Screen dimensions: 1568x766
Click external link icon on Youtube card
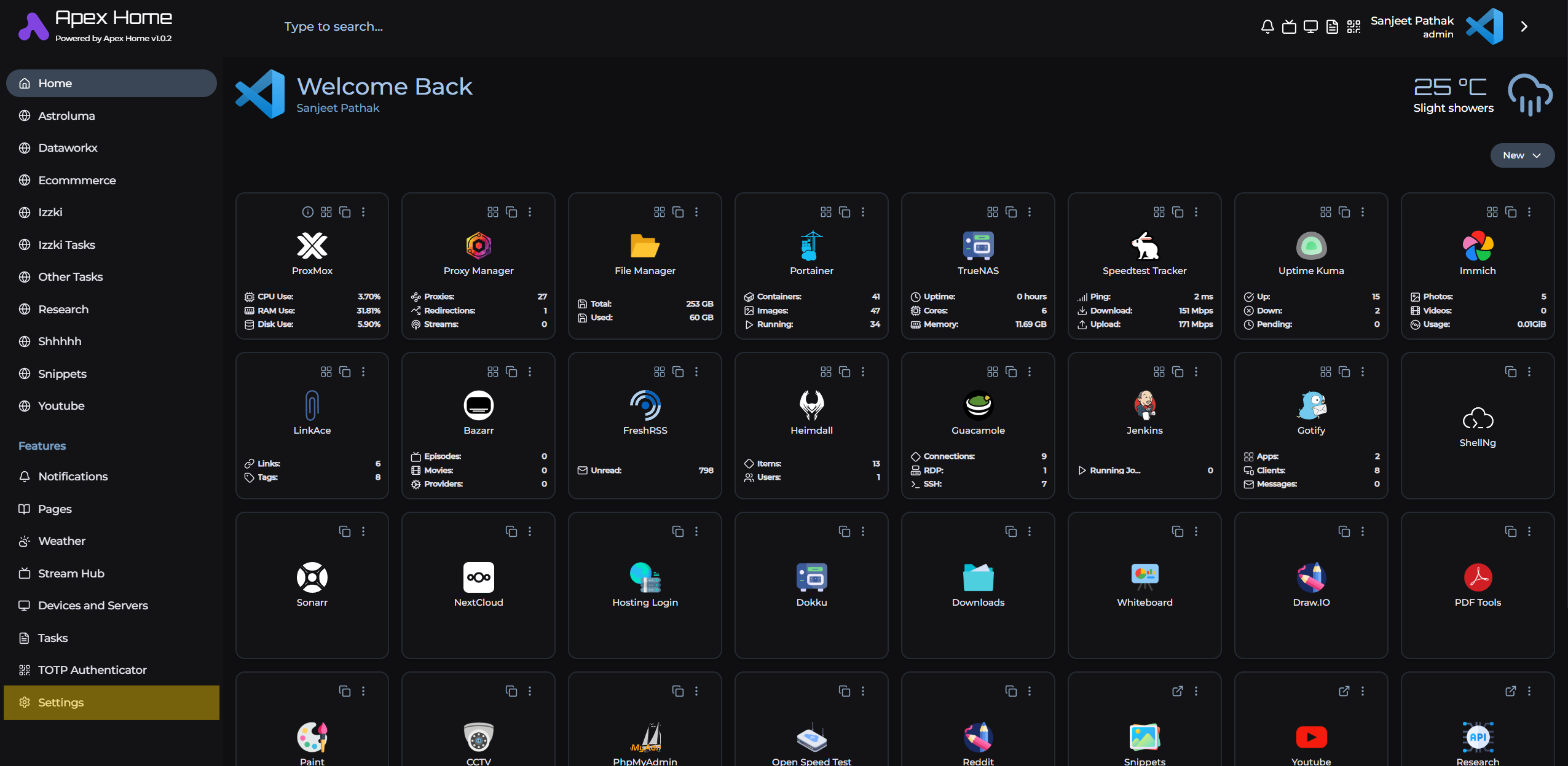point(1344,691)
